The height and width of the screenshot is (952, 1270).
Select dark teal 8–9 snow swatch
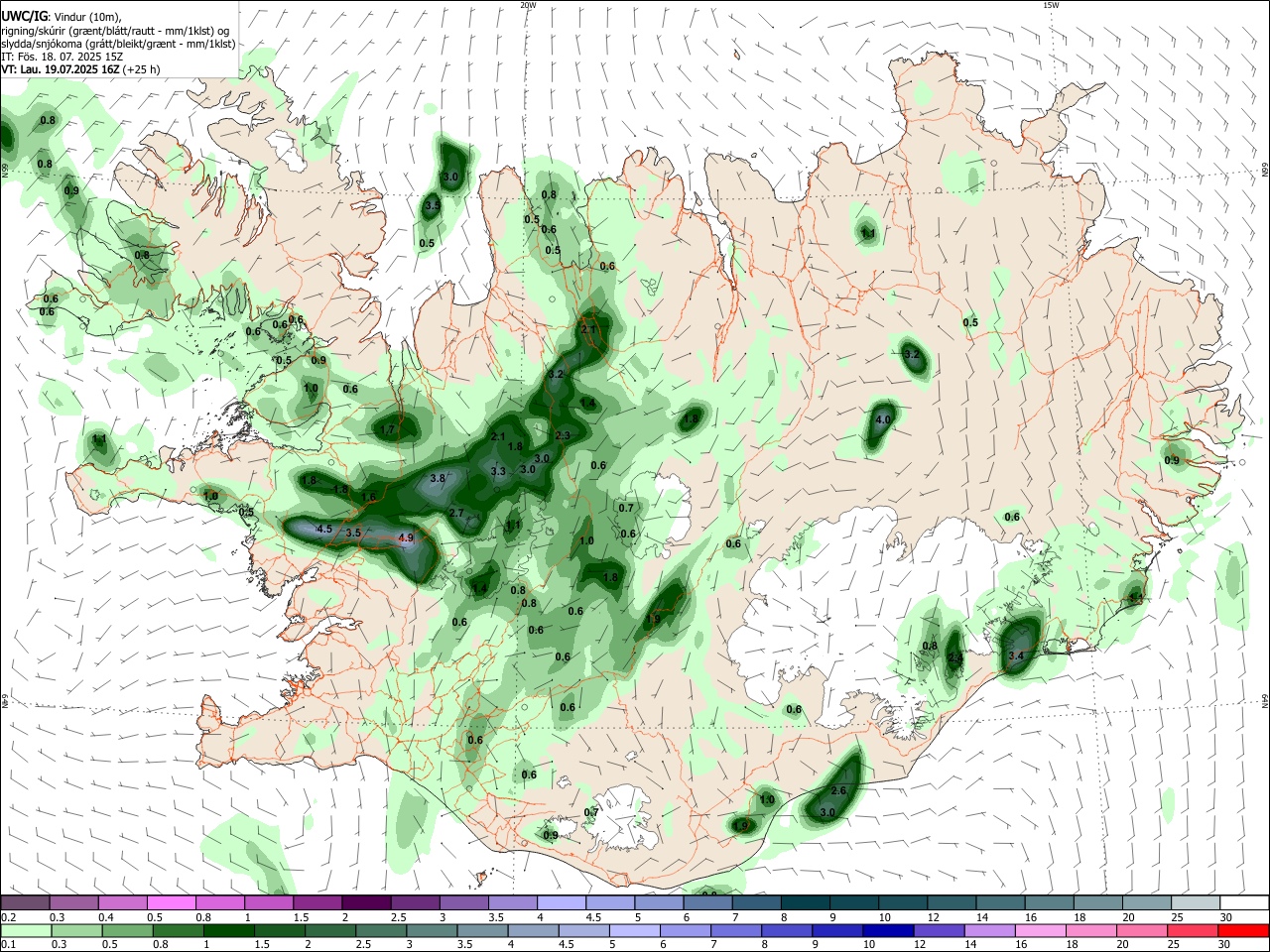click(x=807, y=902)
